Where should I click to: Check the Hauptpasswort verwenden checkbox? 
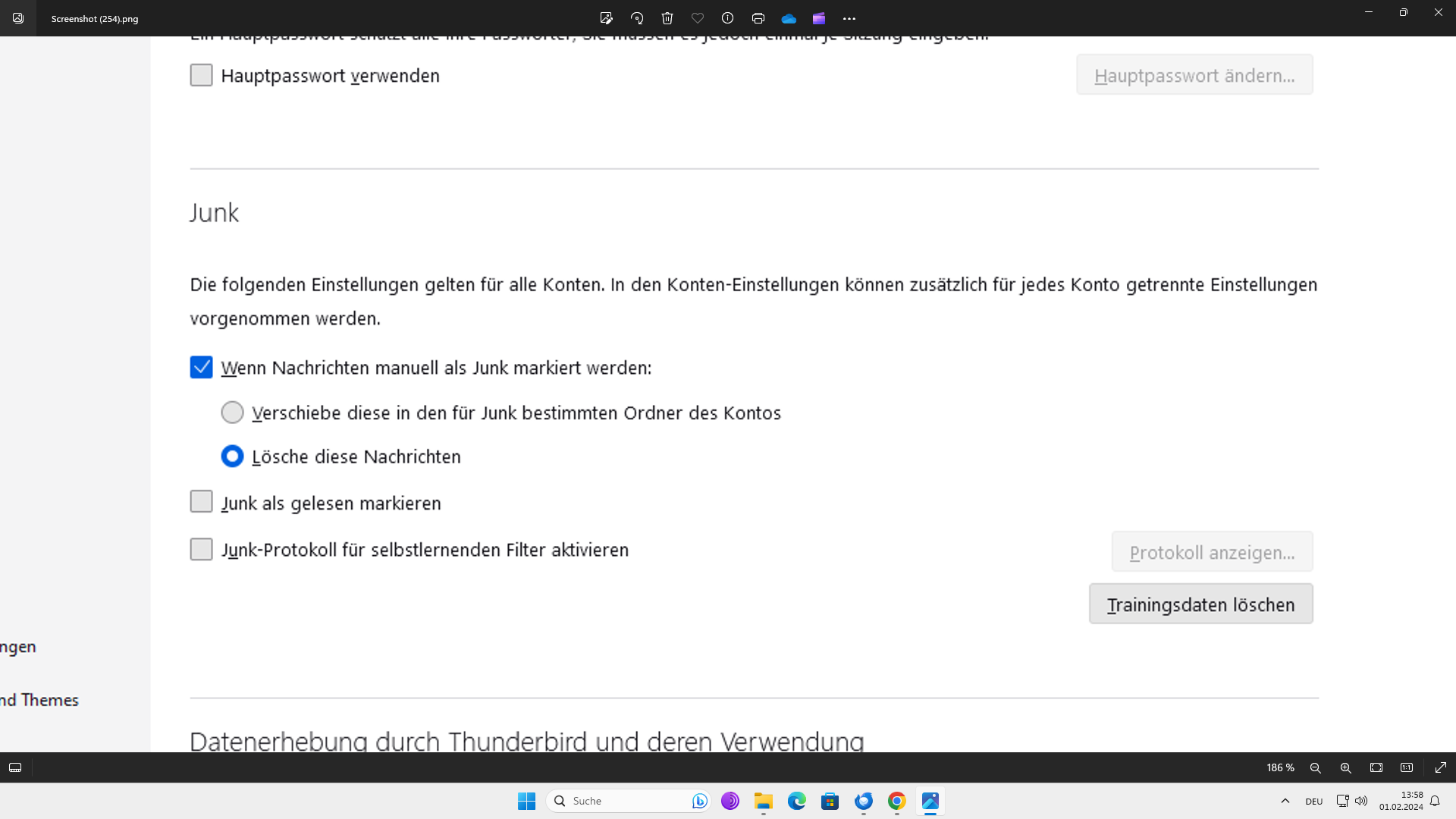(201, 75)
